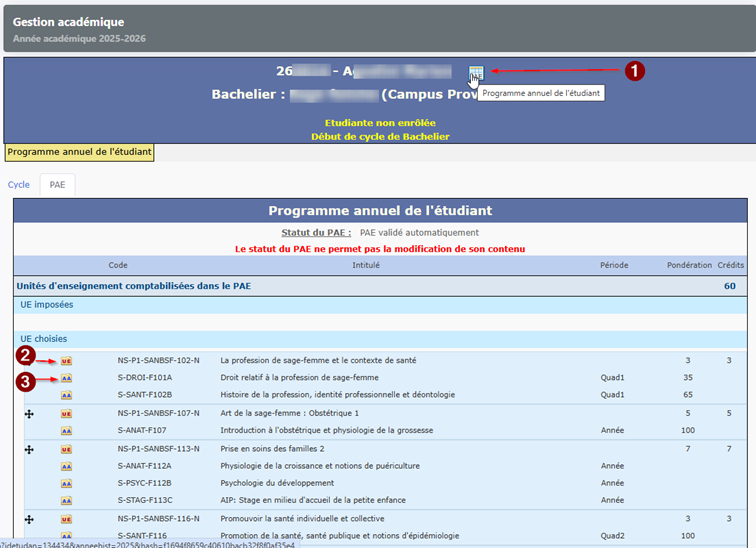Click move handle for Promouvoir la santé unit
756x548 pixels.
29,519
